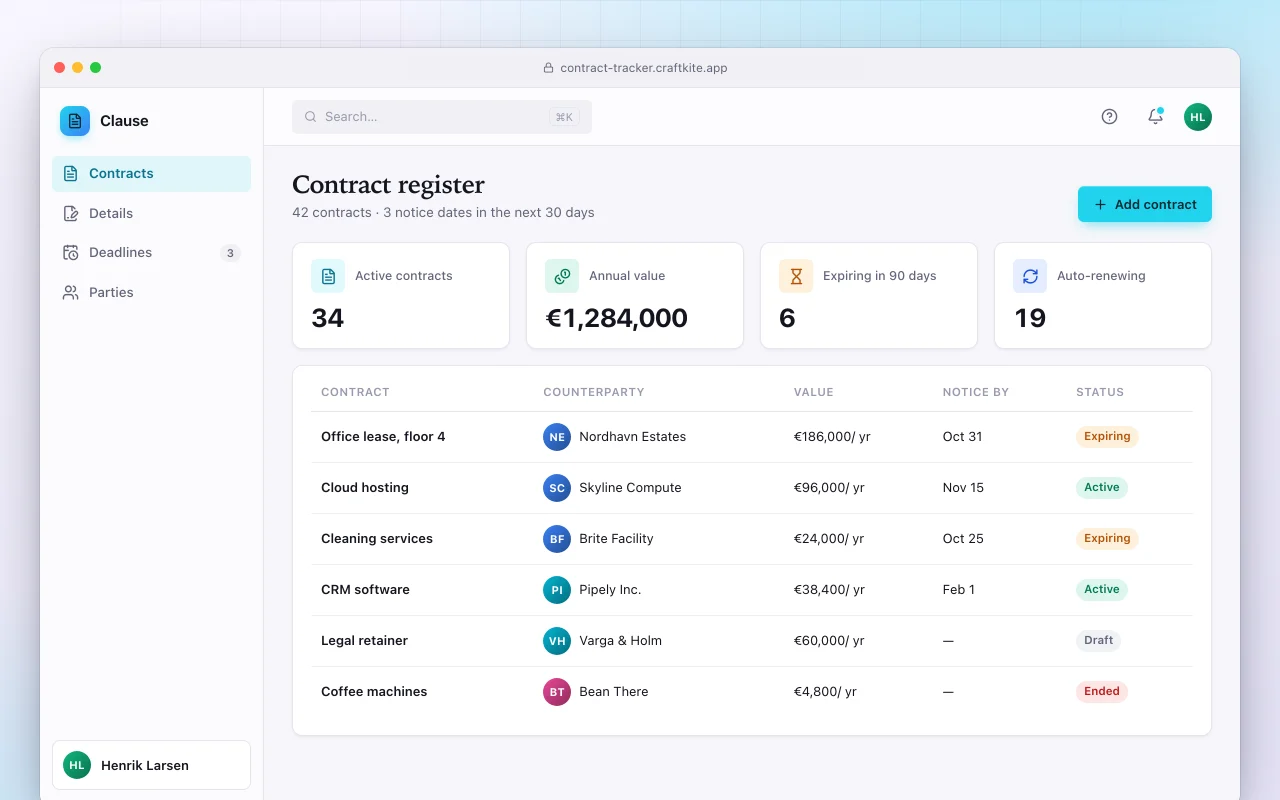Viewport: 1280px width, 800px height.
Task: Click the €186,000/ yr value
Action: coord(832,437)
